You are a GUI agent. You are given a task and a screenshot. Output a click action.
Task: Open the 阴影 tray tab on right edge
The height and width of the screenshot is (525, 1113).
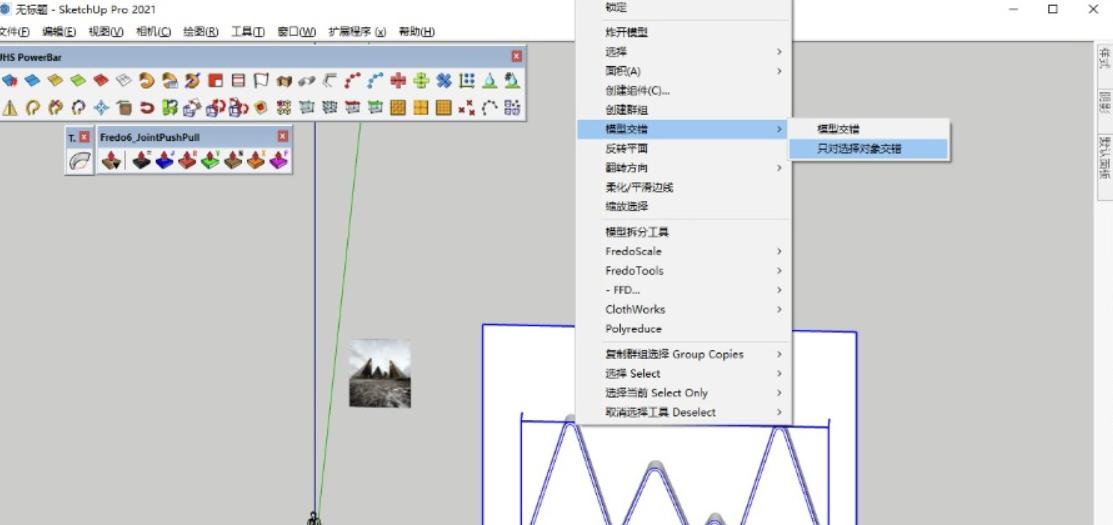[x=1104, y=100]
